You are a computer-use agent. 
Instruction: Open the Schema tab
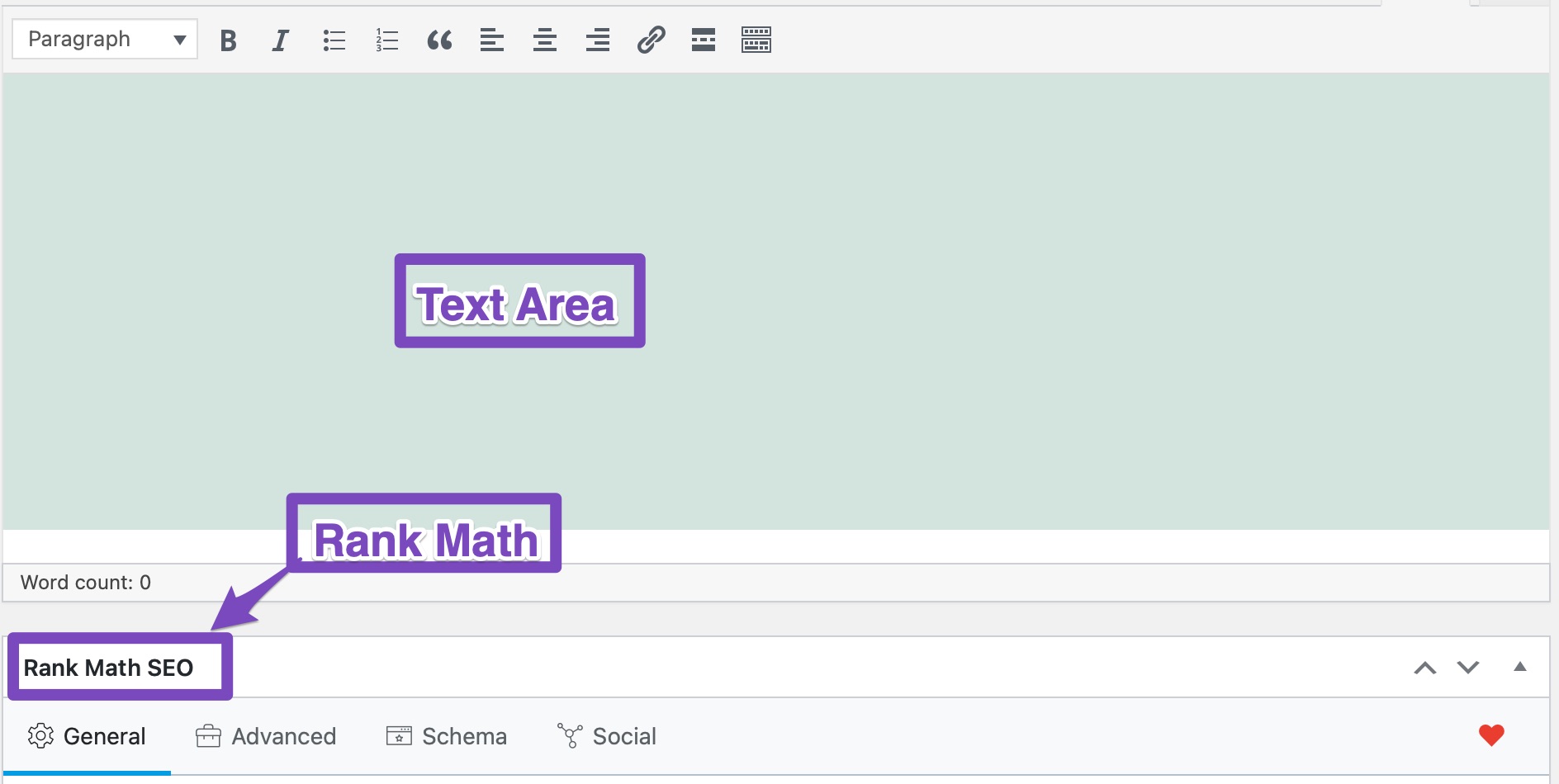447,736
